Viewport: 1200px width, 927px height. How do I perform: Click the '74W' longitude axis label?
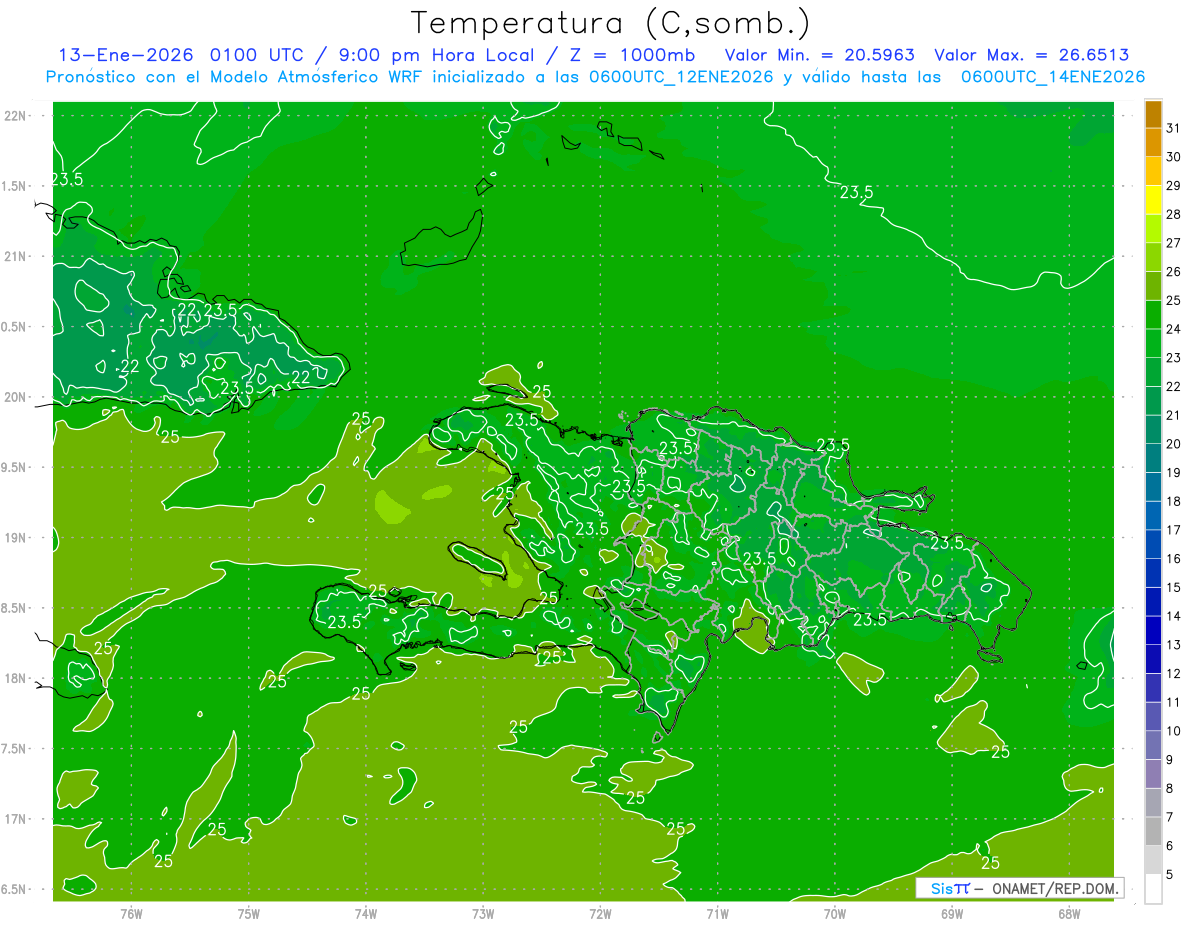coord(366,913)
